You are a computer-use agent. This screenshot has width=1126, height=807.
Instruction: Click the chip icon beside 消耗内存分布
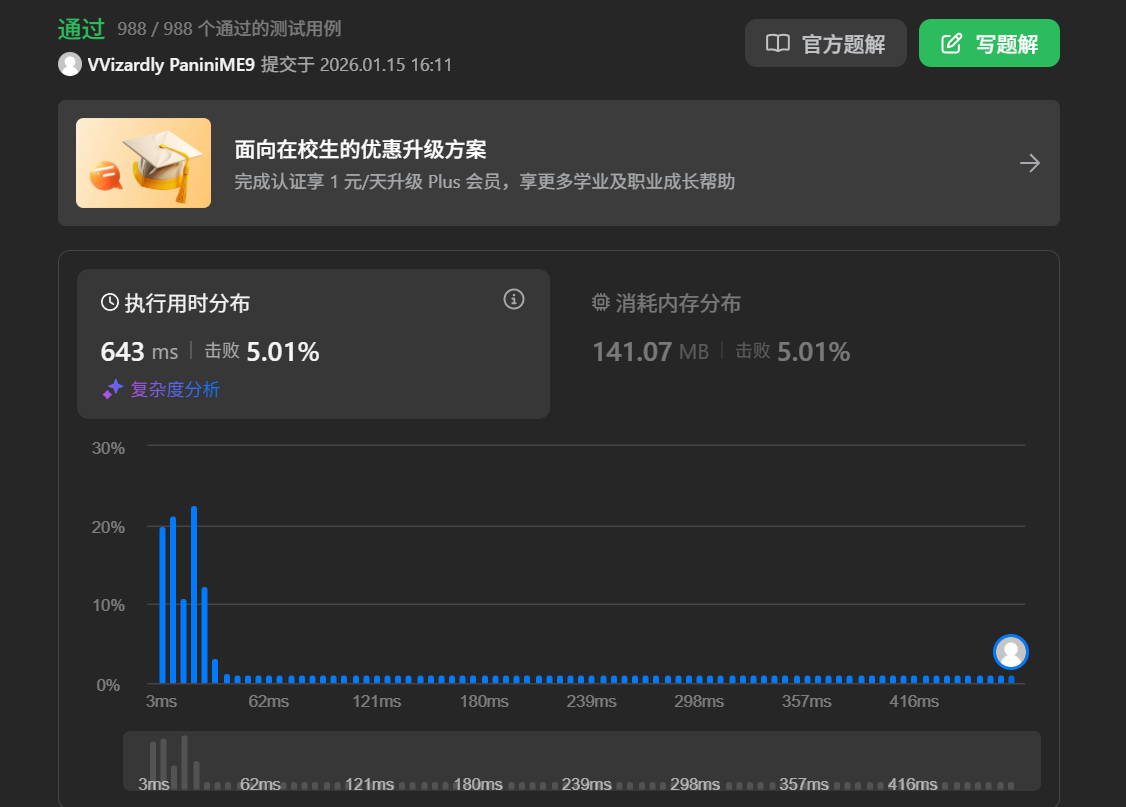[x=600, y=302]
